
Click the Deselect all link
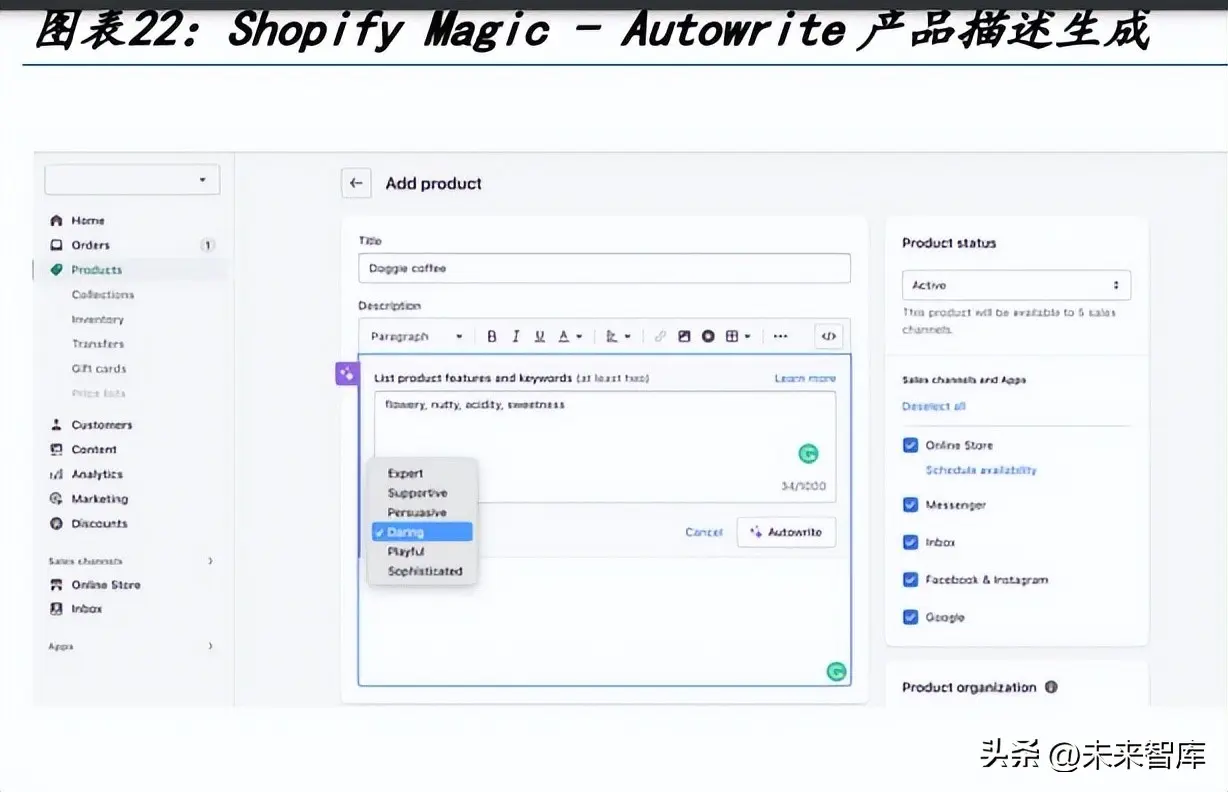933,407
